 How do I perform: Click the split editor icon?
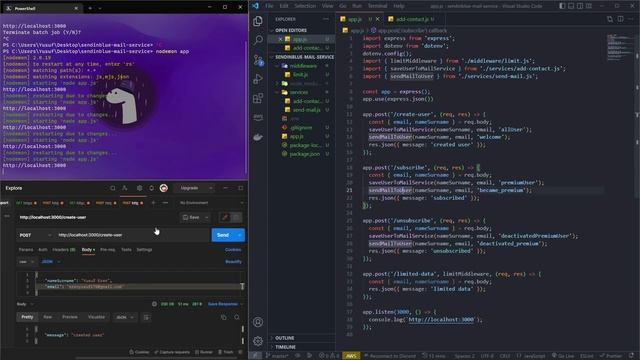point(620,19)
